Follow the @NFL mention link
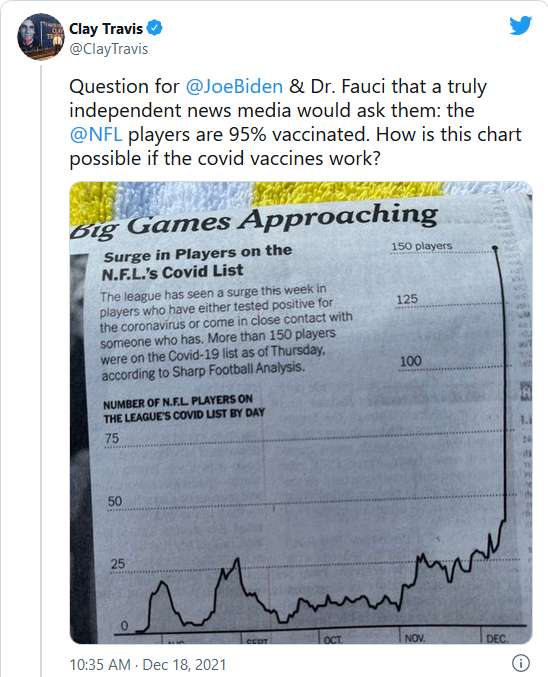This screenshot has width=548, height=677. tap(96, 135)
